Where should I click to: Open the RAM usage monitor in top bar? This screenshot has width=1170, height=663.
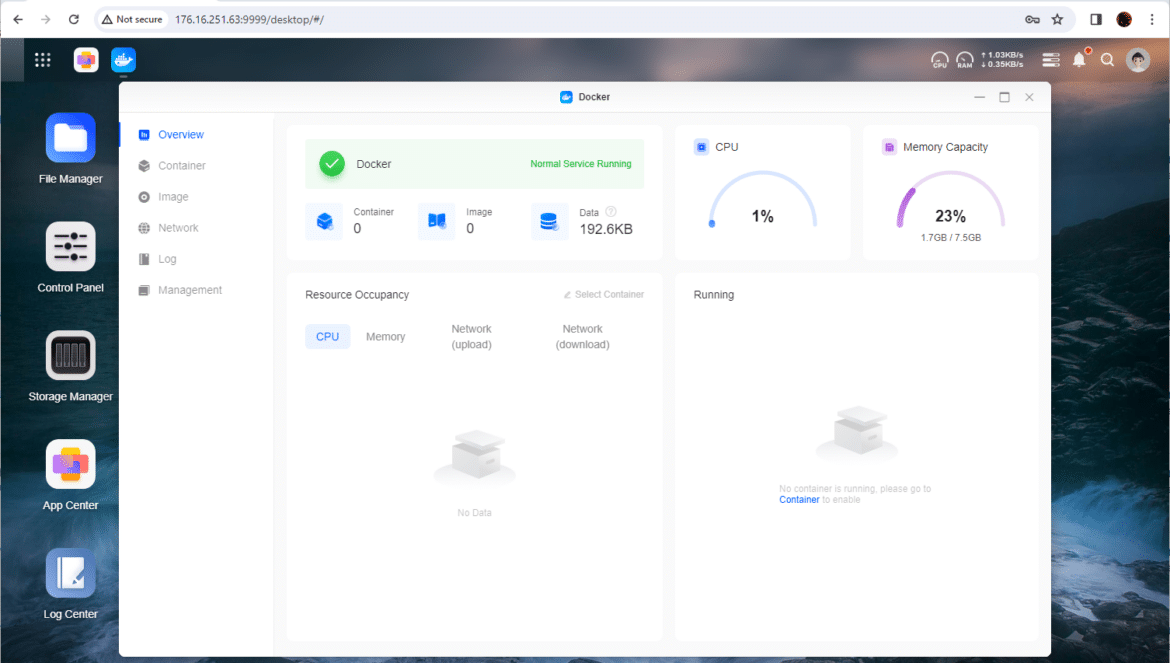[965, 60]
